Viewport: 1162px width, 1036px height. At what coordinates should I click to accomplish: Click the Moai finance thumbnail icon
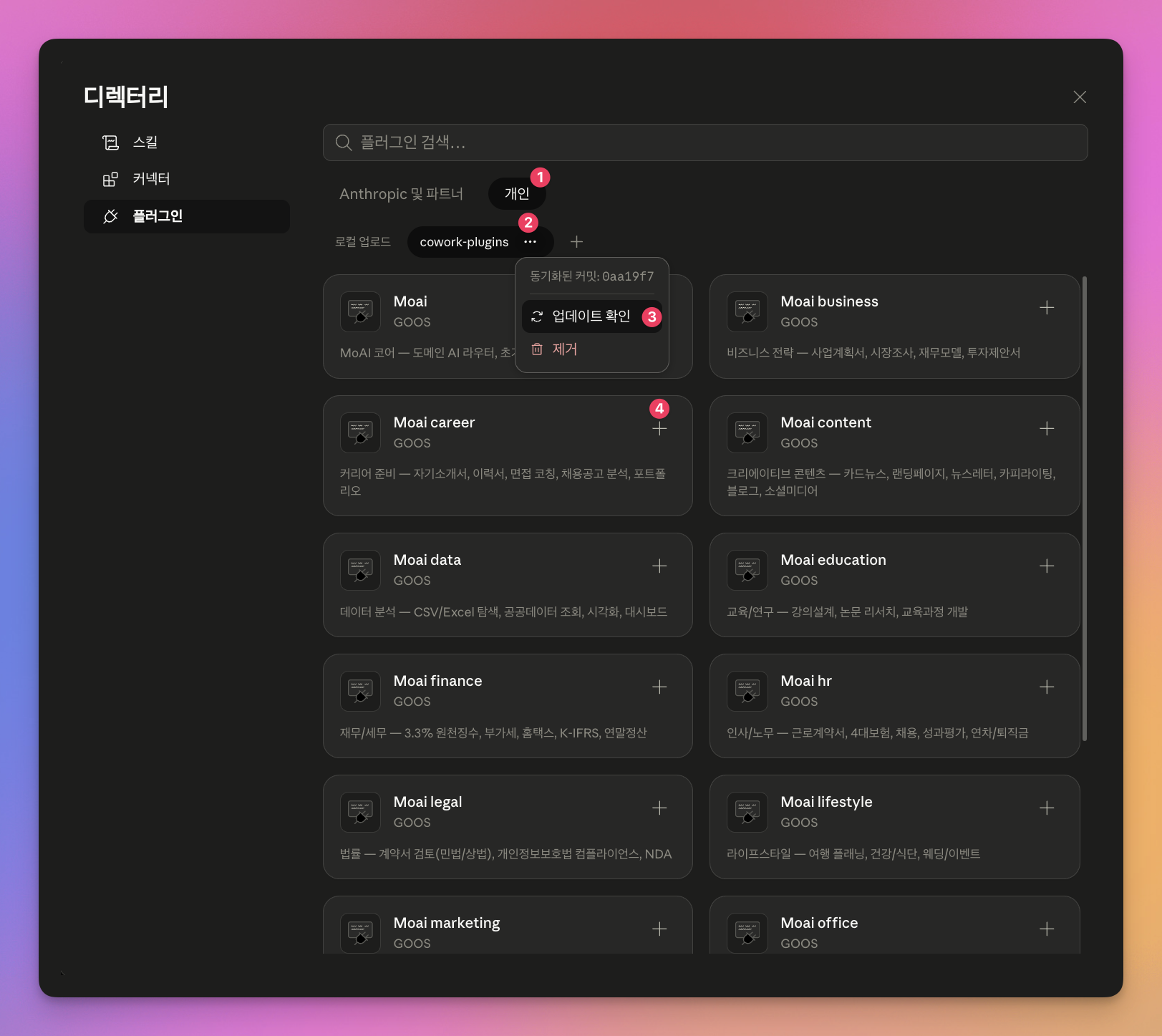coord(360,691)
